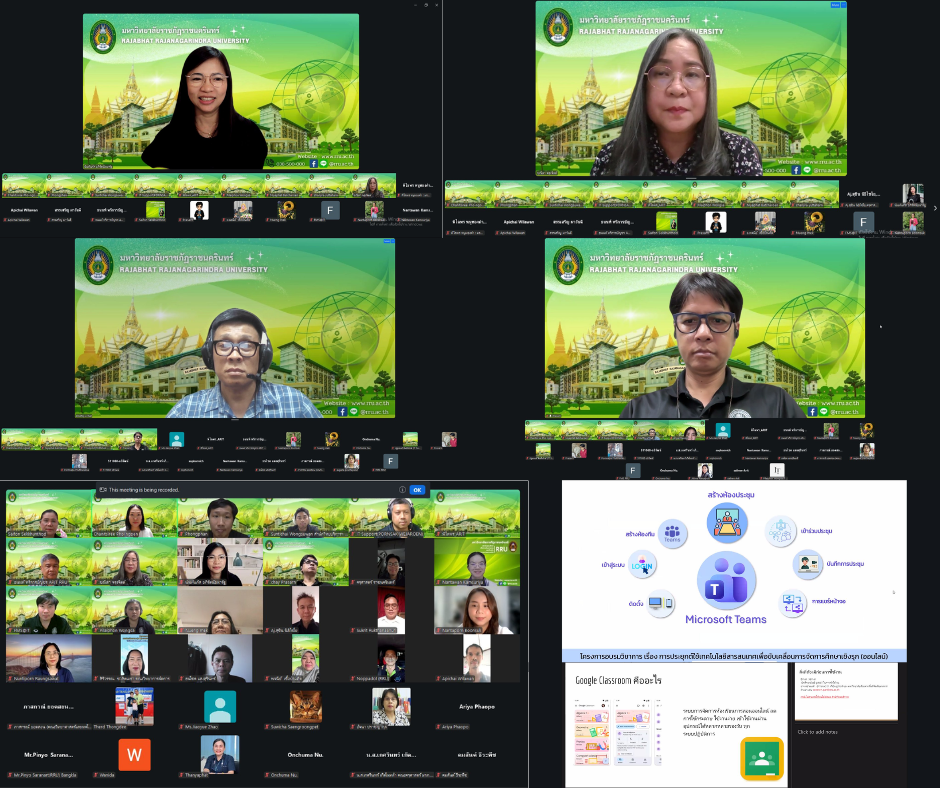Click the gray F avatar in the top-right participant strip

click(863, 222)
